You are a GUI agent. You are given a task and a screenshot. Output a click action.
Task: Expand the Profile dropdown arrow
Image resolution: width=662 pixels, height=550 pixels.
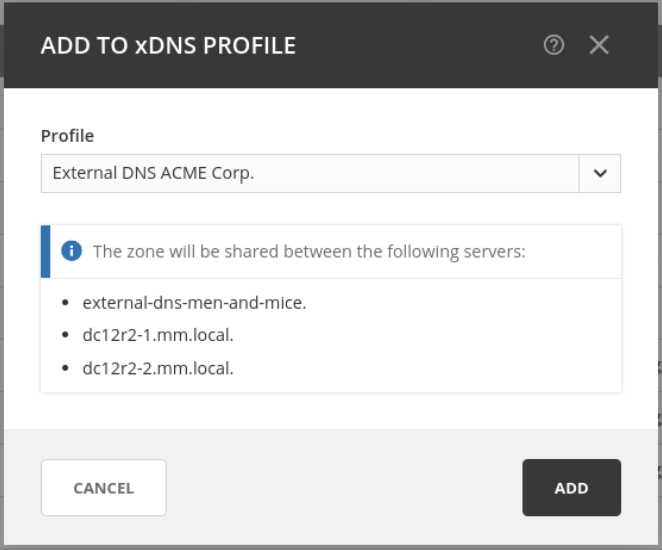600,173
